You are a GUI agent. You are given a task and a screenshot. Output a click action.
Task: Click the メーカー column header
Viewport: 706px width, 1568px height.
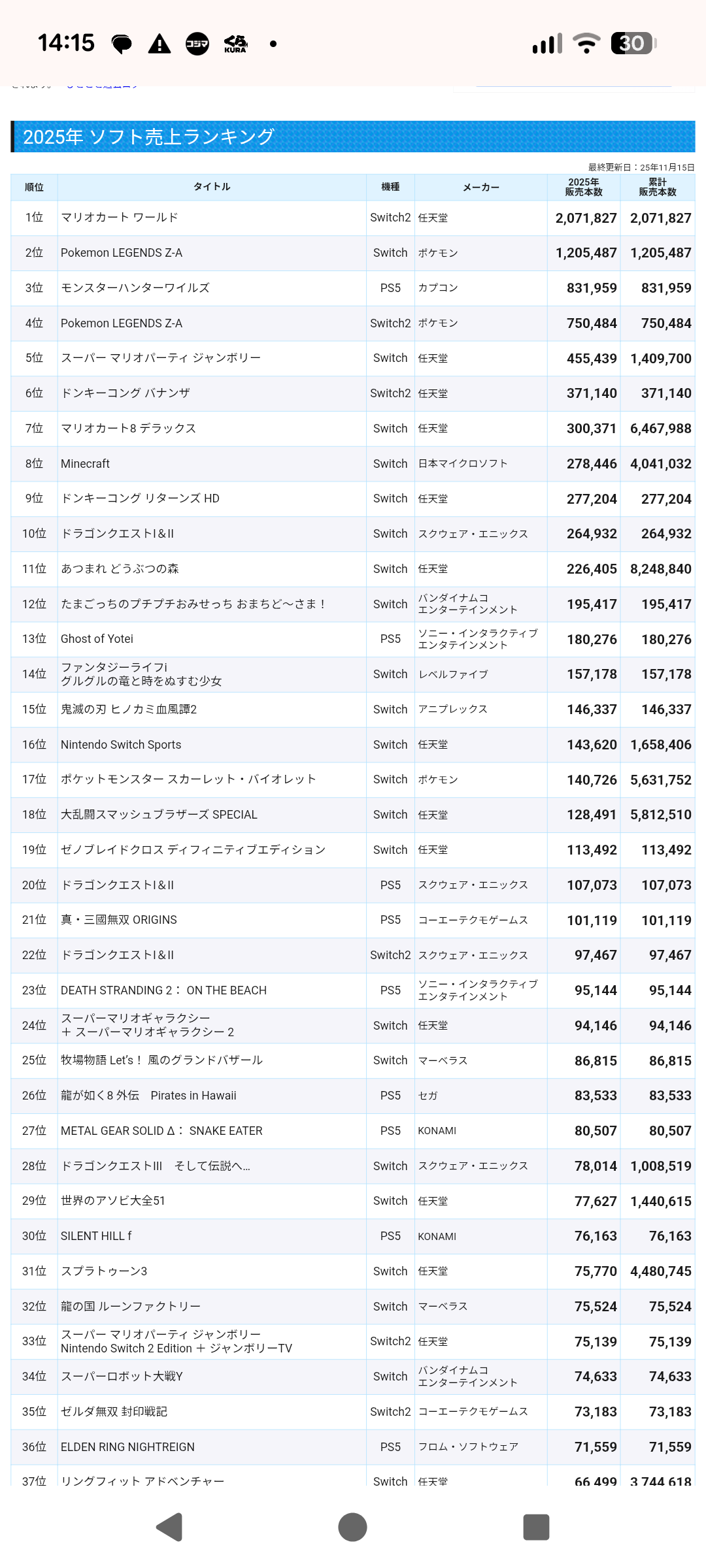click(481, 188)
